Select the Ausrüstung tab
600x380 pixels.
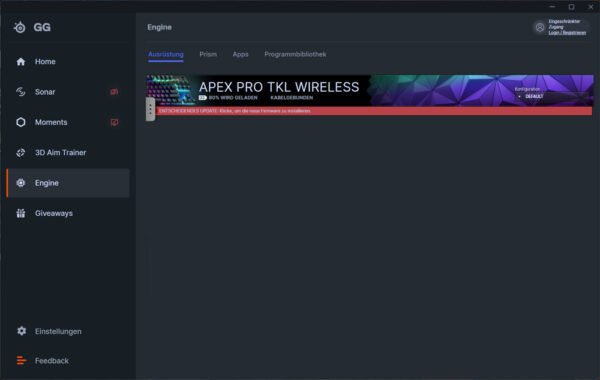pos(166,55)
